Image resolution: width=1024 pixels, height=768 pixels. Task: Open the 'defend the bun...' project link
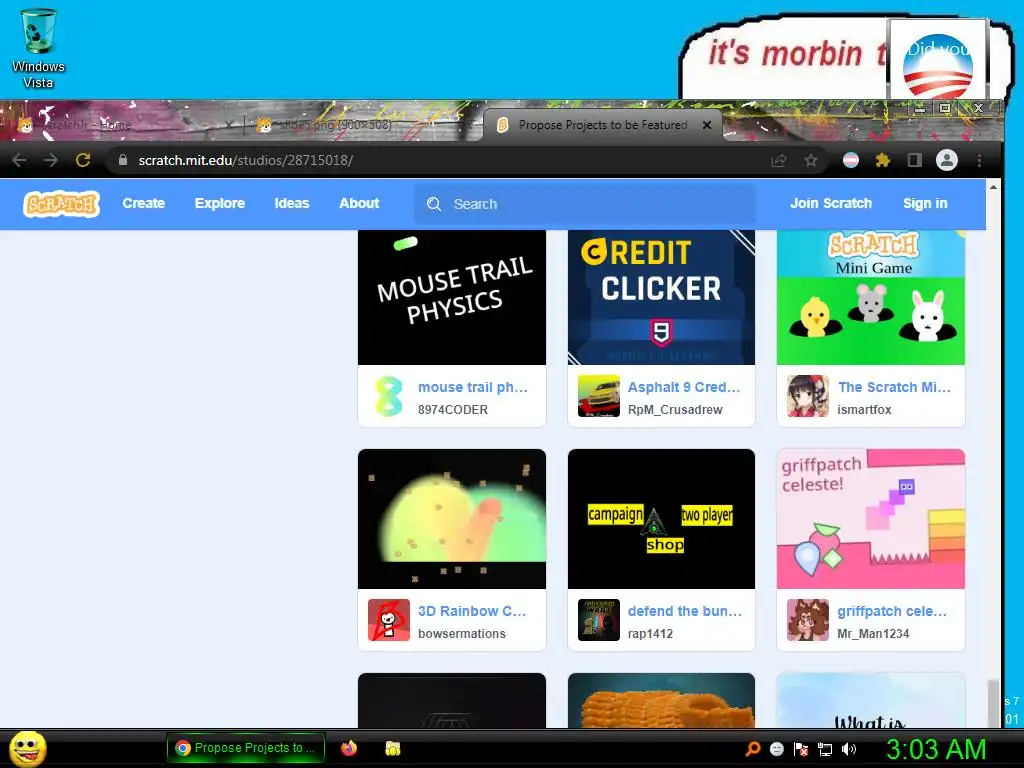(684, 611)
